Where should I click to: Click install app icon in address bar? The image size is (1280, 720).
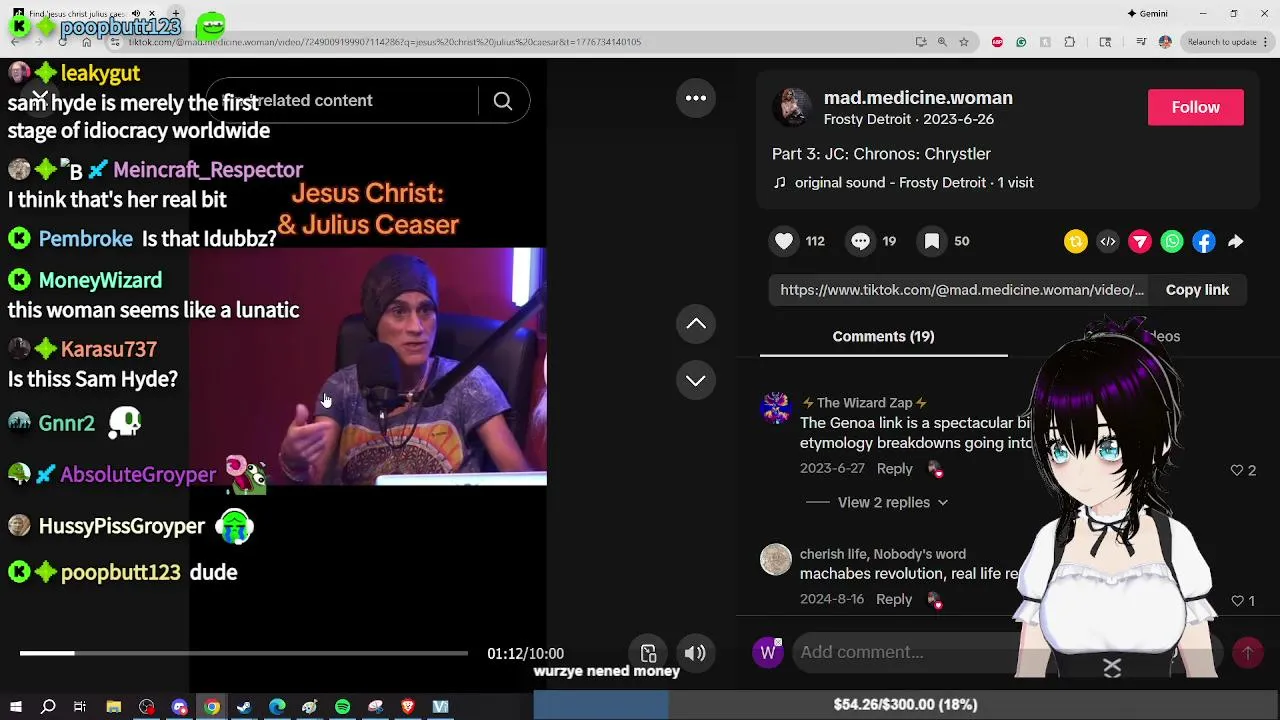tap(921, 42)
